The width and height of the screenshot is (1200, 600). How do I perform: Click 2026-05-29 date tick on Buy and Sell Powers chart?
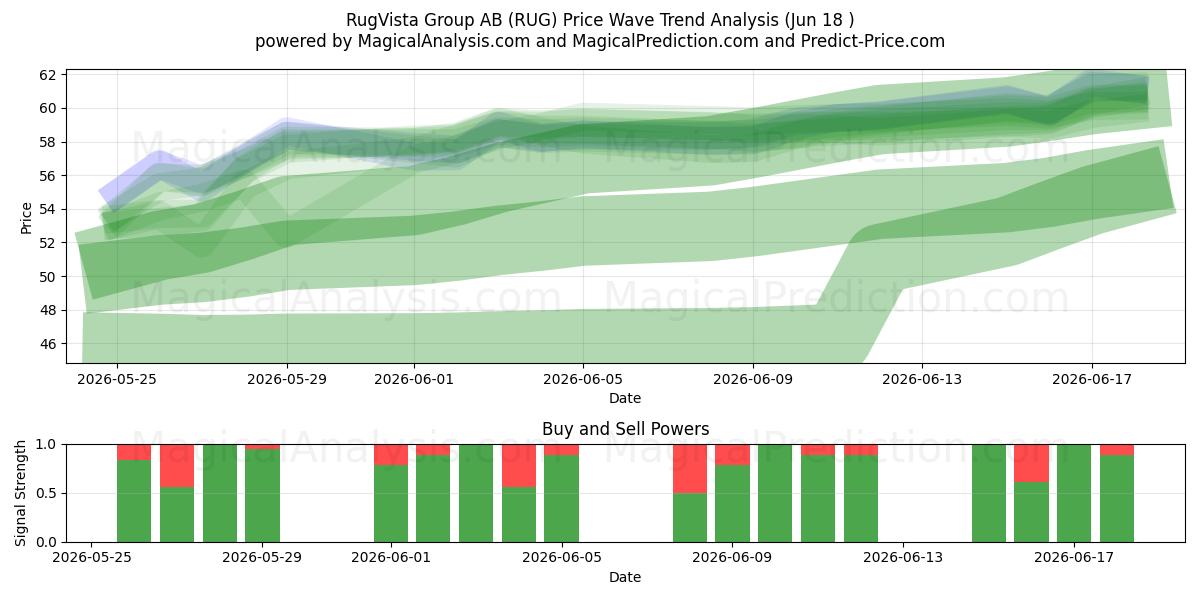[x=262, y=558]
